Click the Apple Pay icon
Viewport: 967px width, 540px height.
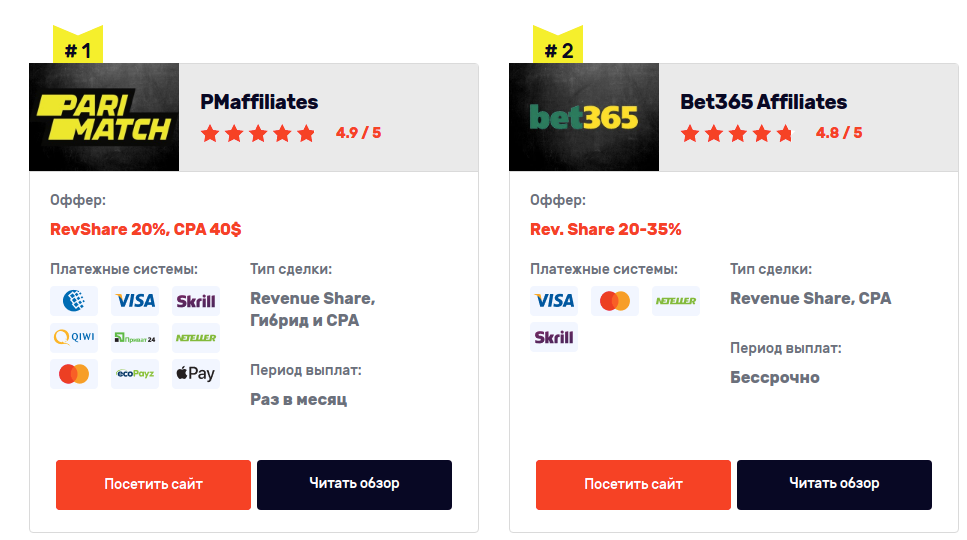click(195, 374)
